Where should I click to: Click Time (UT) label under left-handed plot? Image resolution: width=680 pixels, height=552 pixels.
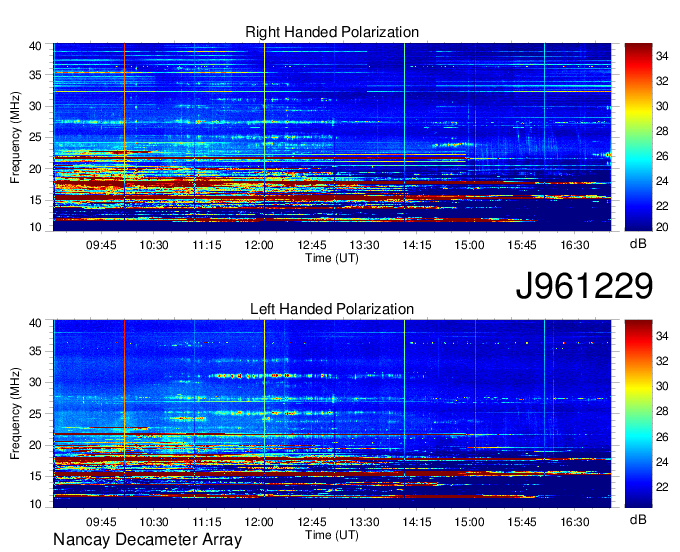click(332, 535)
